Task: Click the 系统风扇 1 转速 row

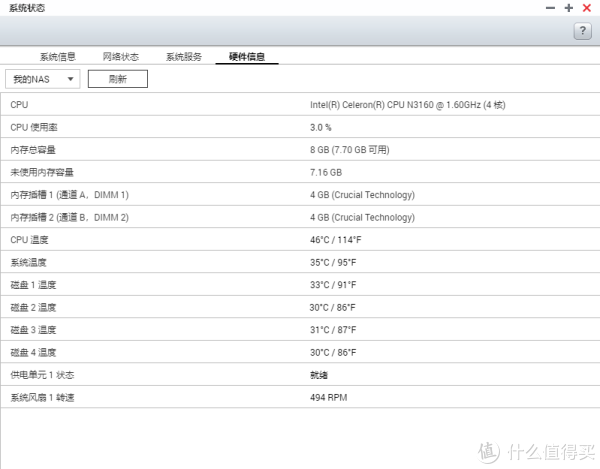Action: [300, 397]
